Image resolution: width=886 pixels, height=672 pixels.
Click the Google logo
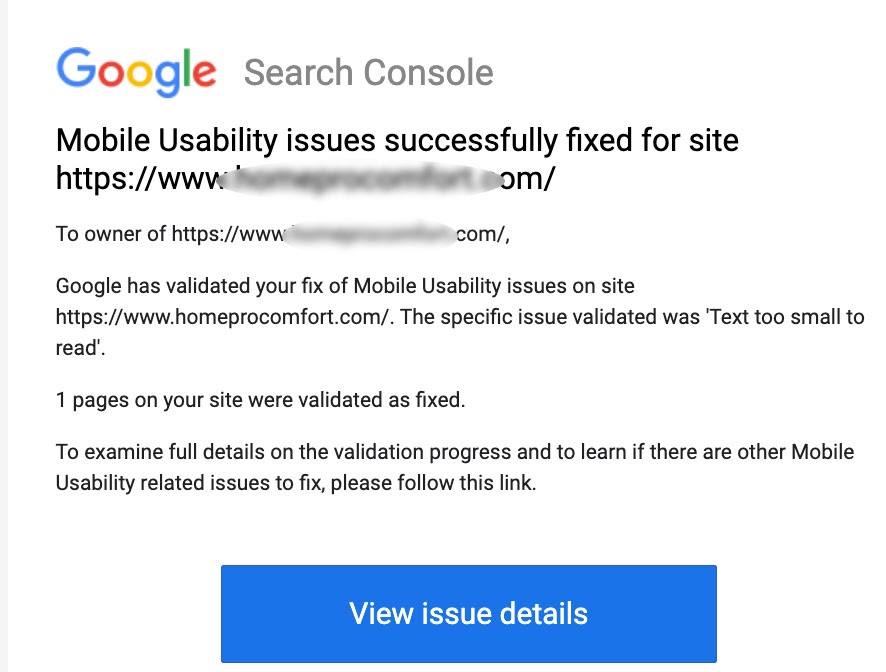pos(136,72)
